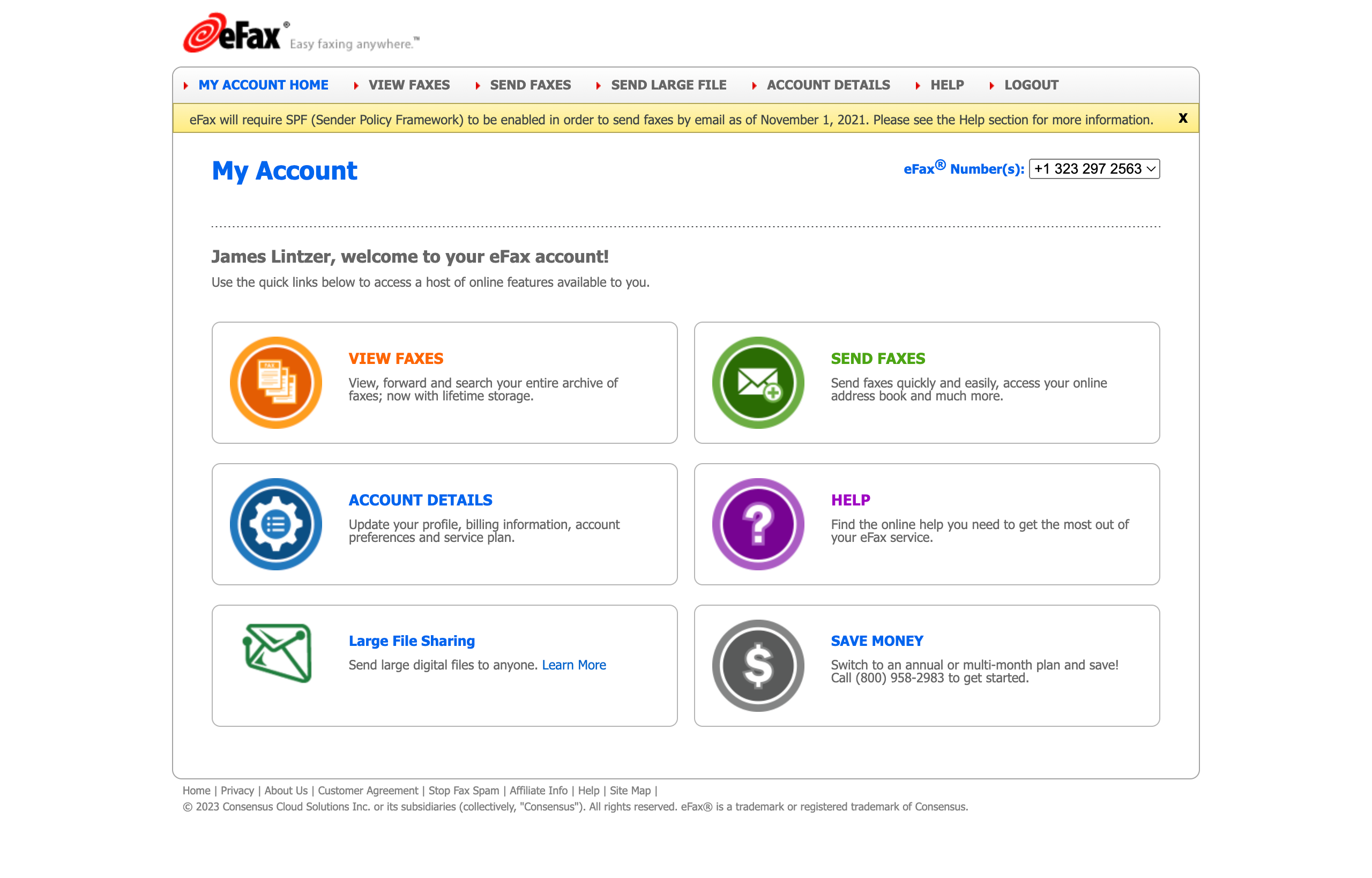Open Account Details from top menu
This screenshot has height=878, width=1372.
tap(827, 85)
